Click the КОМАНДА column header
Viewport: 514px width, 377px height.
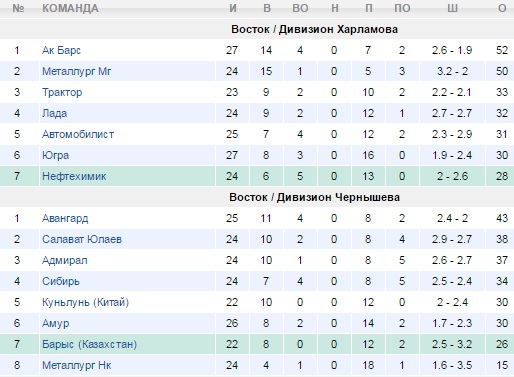(70, 8)
